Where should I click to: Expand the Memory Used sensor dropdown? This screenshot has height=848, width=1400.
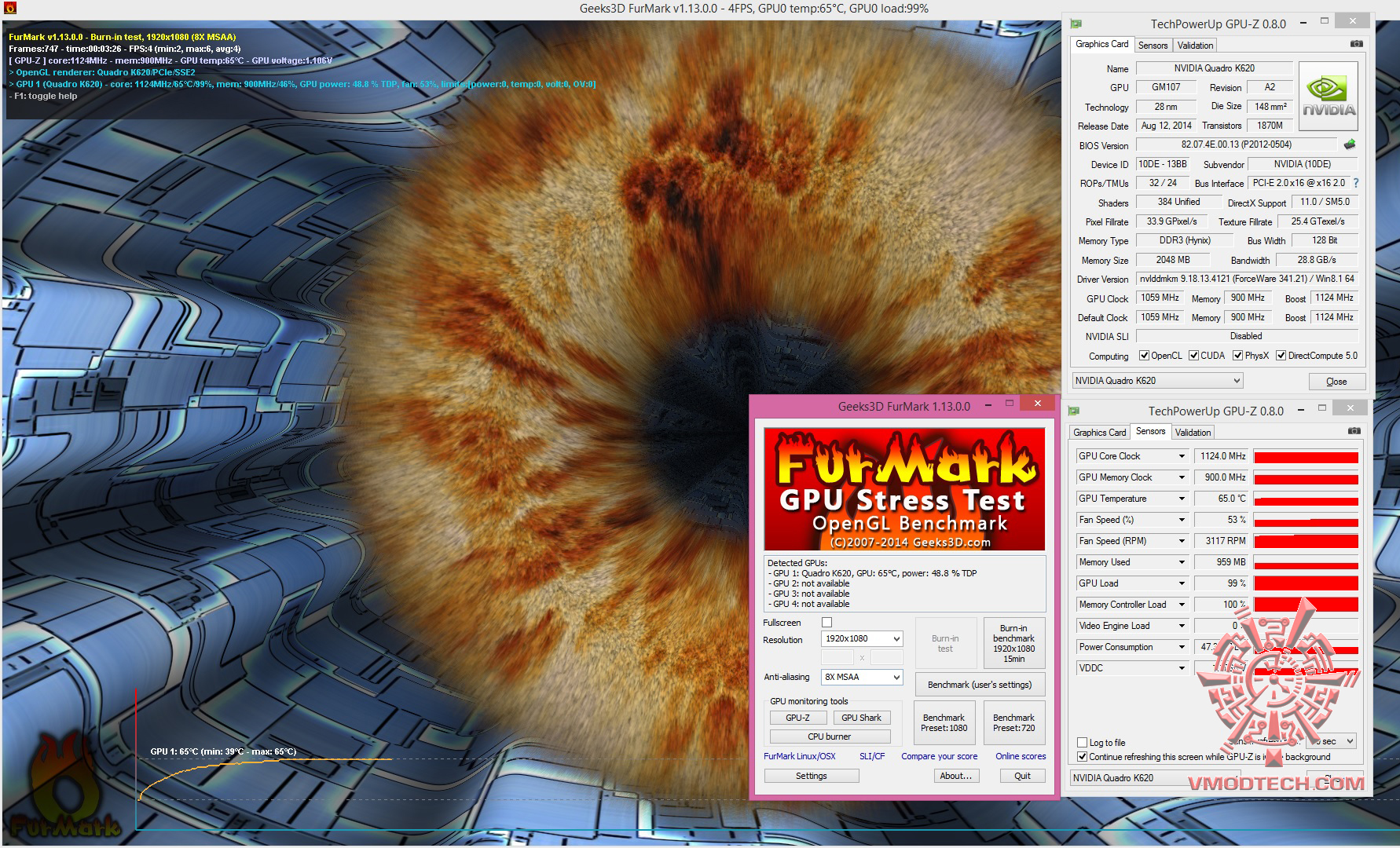(1181, 562)
